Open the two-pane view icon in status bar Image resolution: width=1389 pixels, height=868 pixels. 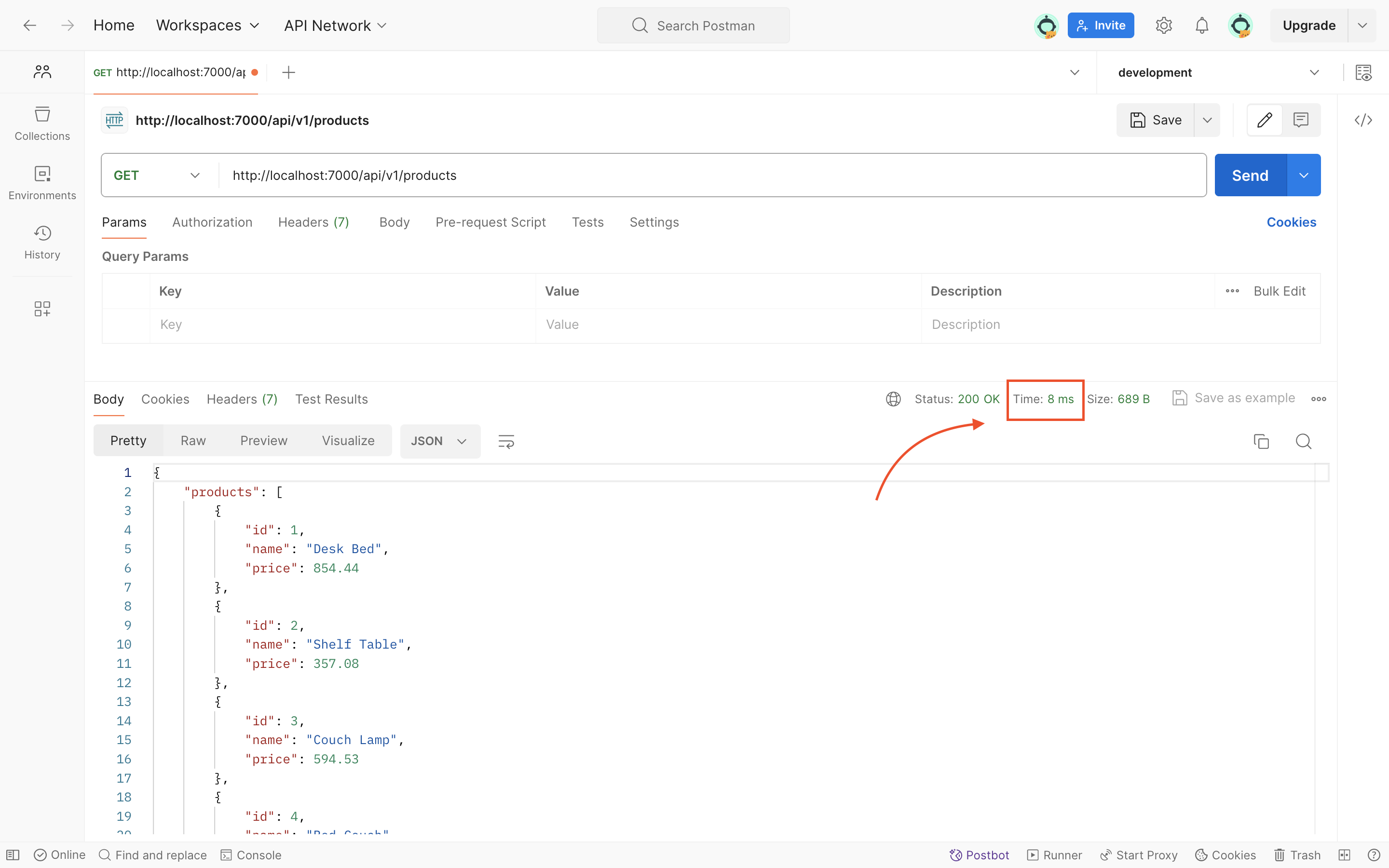pos(1344,855)
